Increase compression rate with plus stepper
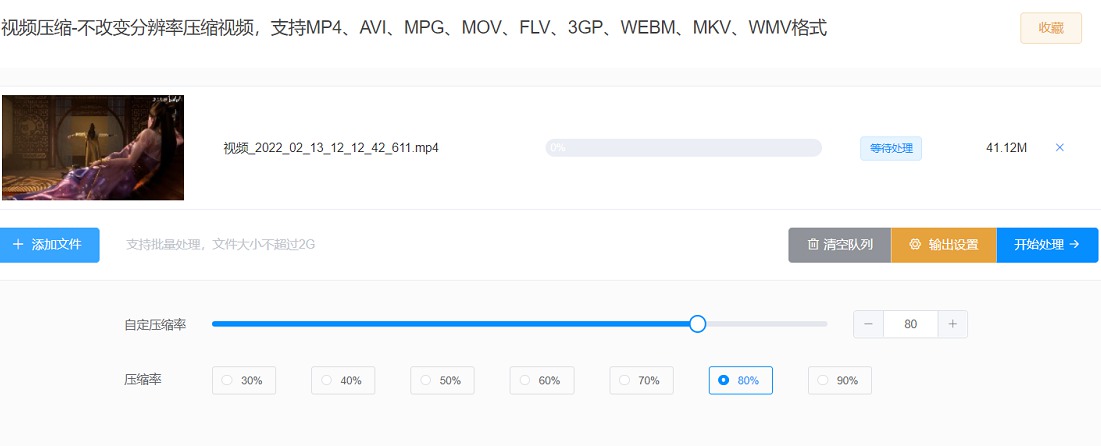The width and height of the screenshot is (1101, 446). coord(953,324)
